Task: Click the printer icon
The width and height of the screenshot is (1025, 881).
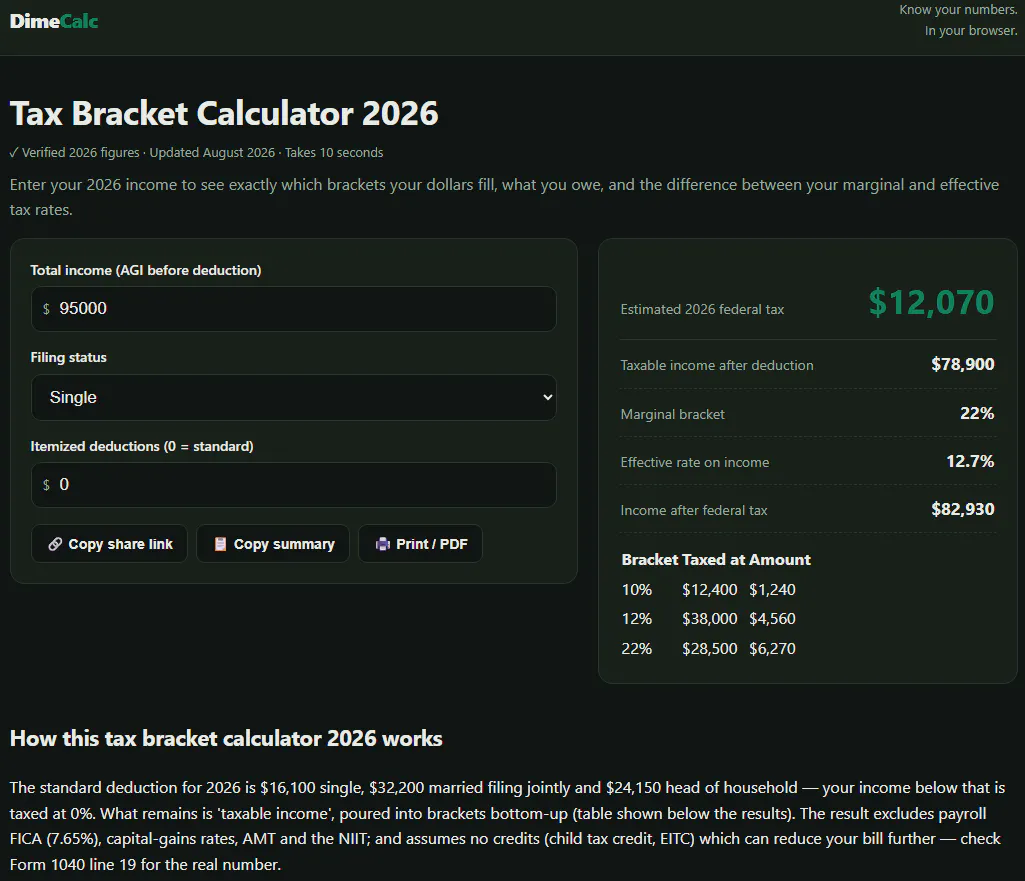Action: click(x=382, y=544)
